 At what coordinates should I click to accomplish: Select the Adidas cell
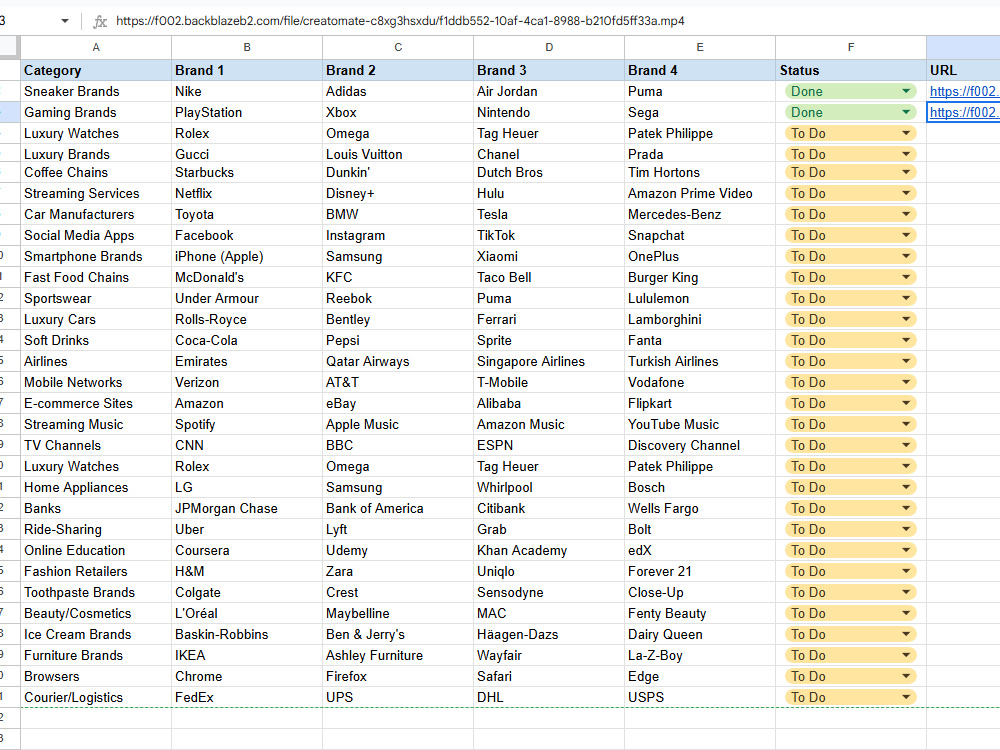tap(398, 91)
